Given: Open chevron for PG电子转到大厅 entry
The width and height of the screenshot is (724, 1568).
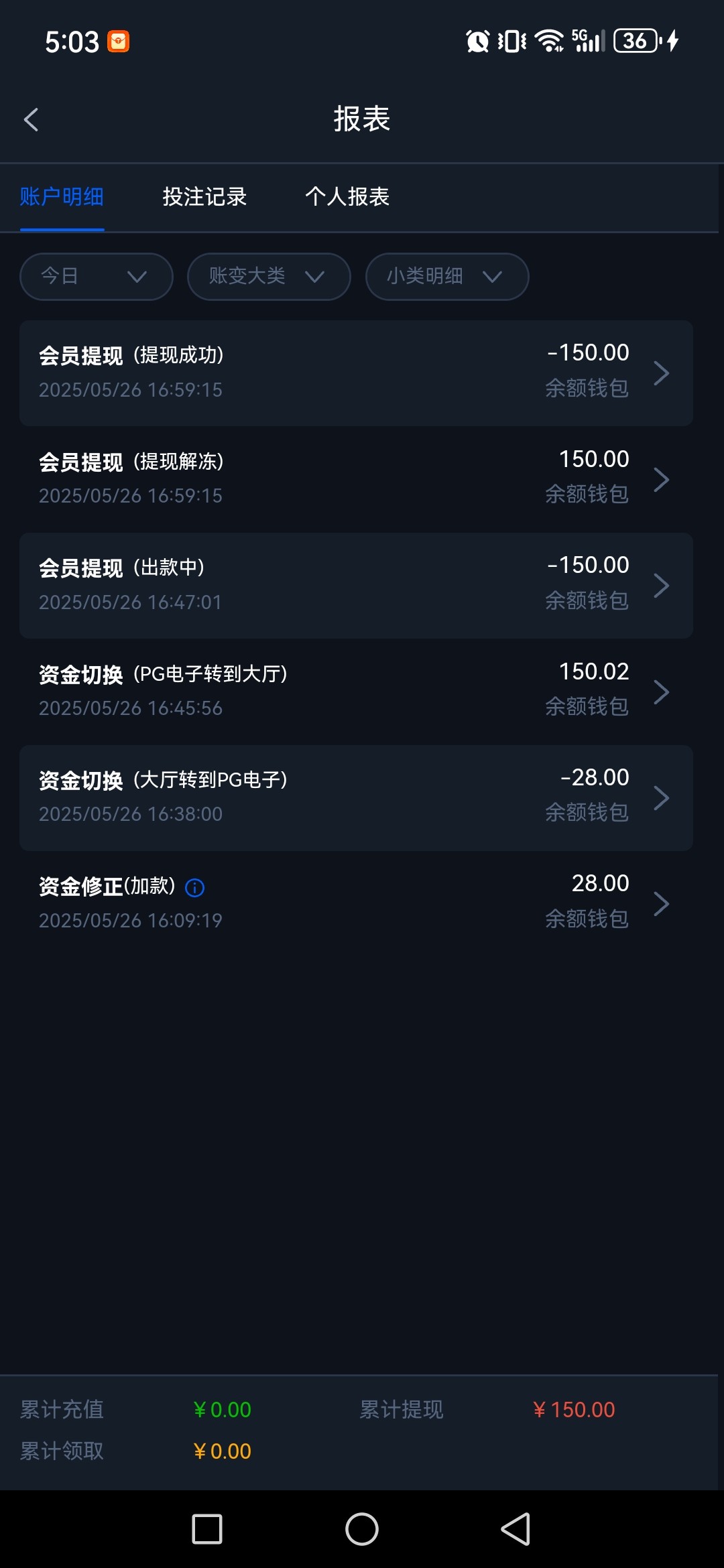Looking at the screenshot, I should point(661,692).
